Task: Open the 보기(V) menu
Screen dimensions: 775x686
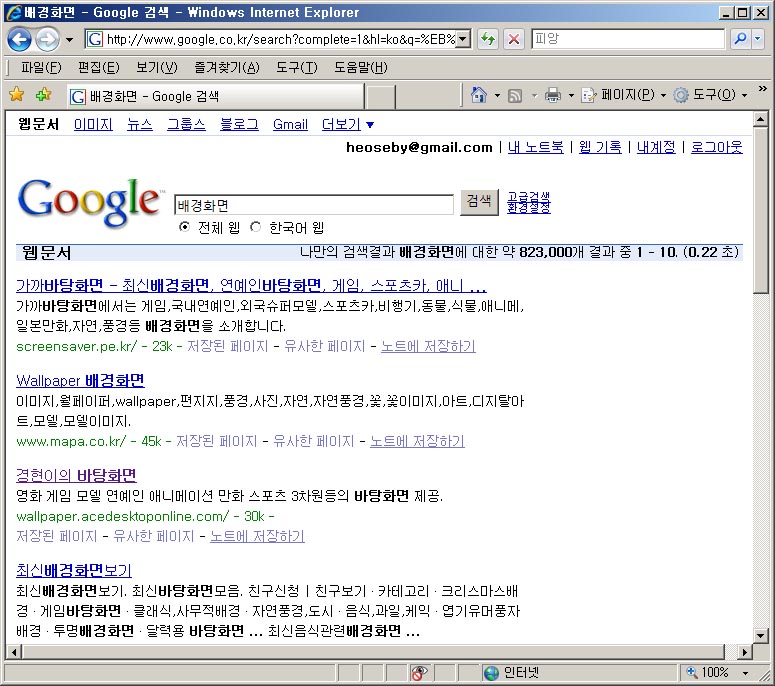Action: 157,67
